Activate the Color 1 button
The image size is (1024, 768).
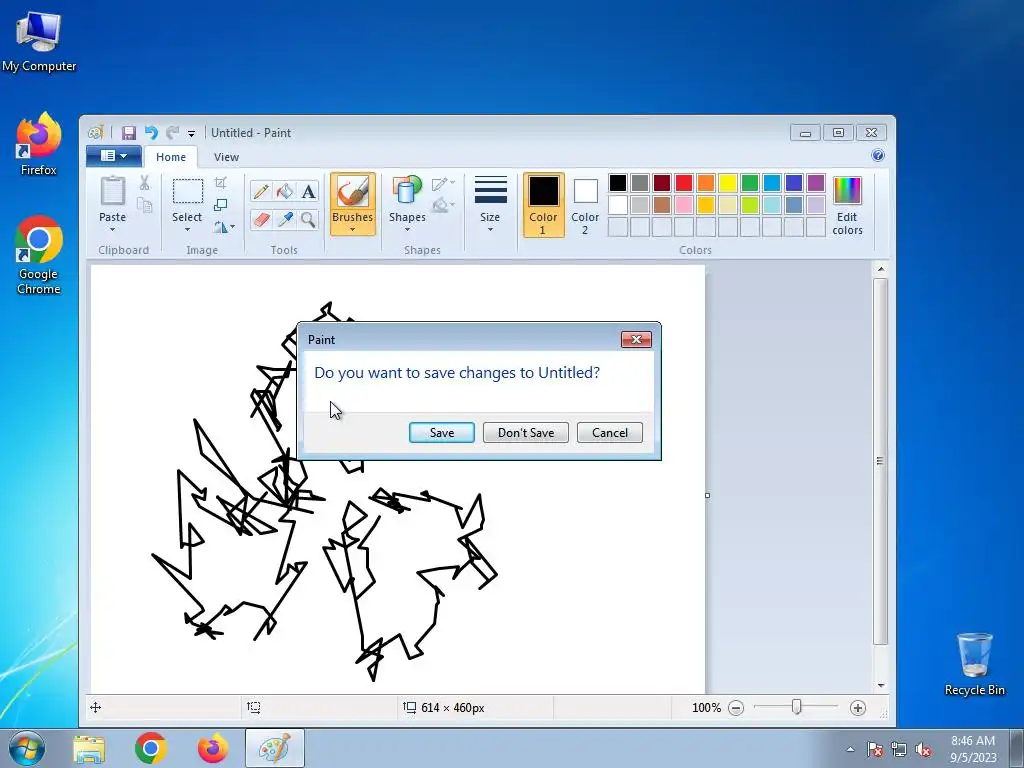pos(543,205)
